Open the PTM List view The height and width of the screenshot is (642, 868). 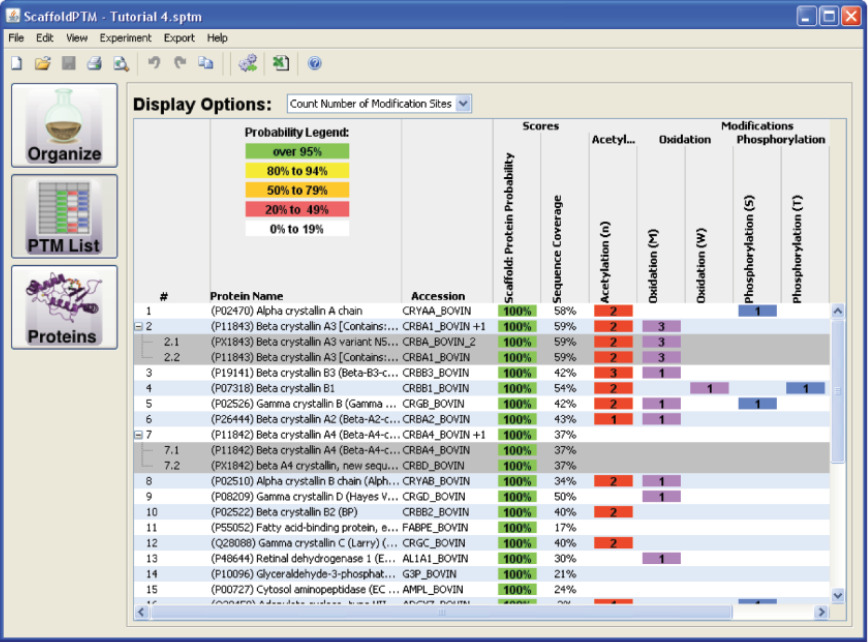click(x=64, y=216)
